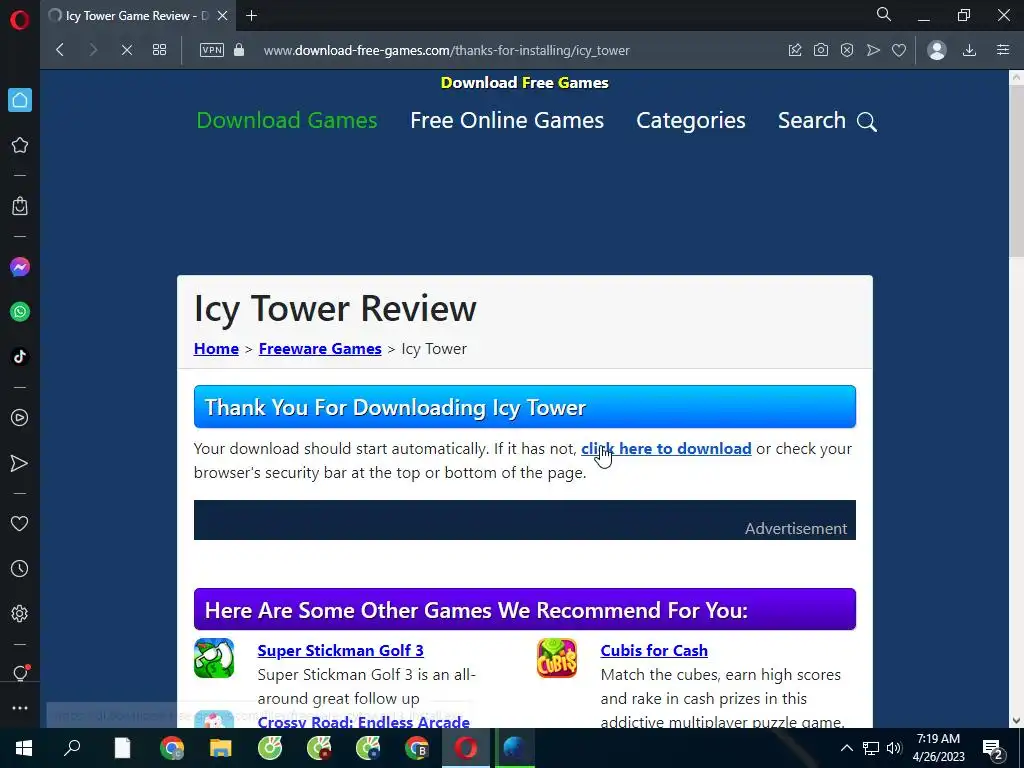The image size is (1024, 768).
Task: Open the Download Free Games site logo
Action: [x=524, y=83]
